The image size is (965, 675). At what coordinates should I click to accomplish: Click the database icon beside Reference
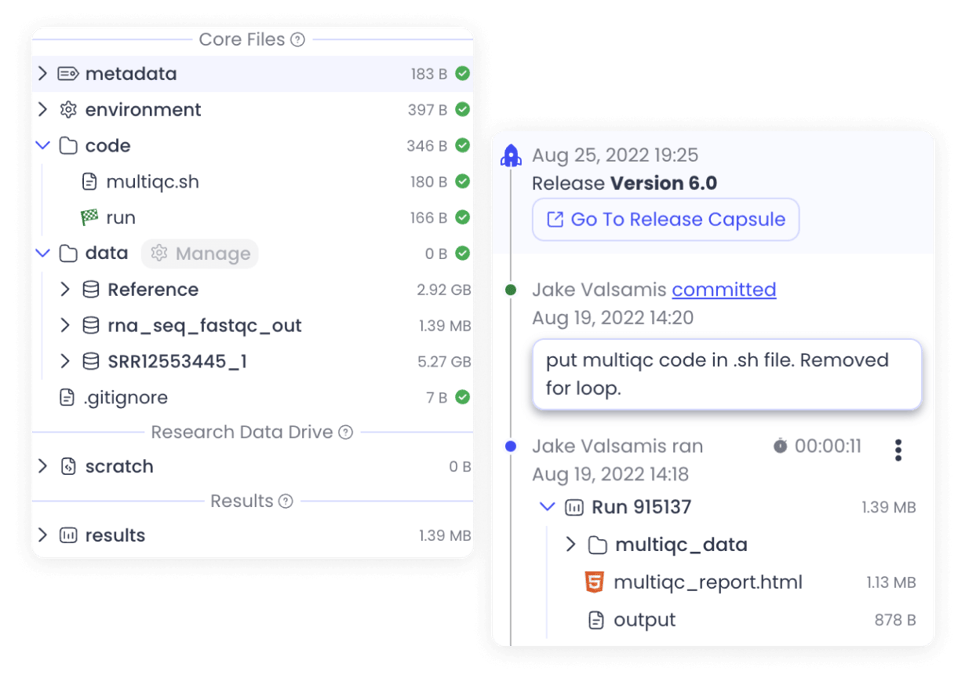click(x=90, y=289)
